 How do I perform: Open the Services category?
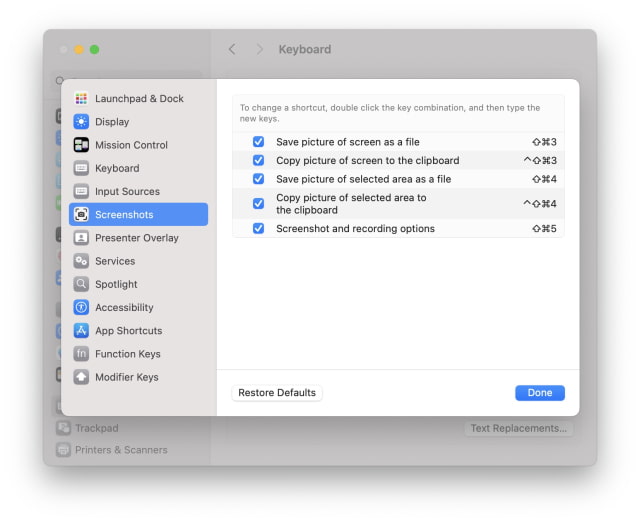[114, 261]
